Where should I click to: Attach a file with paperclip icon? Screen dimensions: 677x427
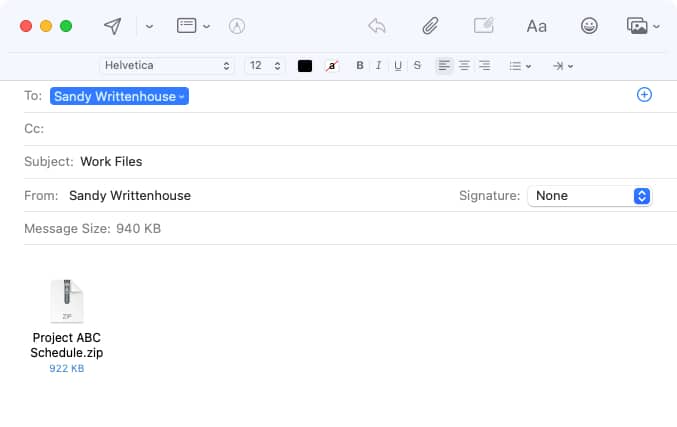coord(430,26)
